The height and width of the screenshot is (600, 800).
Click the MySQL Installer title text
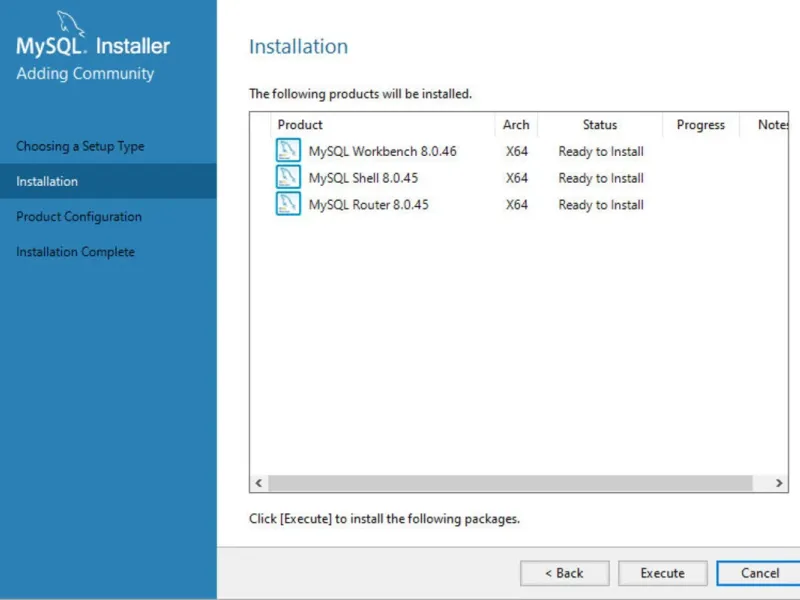[x=93, y=46]
